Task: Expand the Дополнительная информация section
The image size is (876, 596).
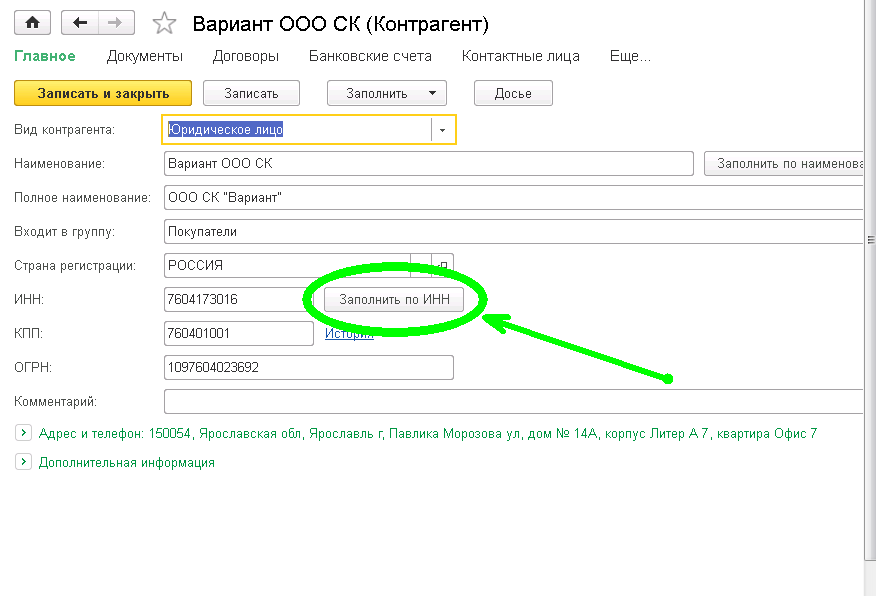Action: (23, 462)
